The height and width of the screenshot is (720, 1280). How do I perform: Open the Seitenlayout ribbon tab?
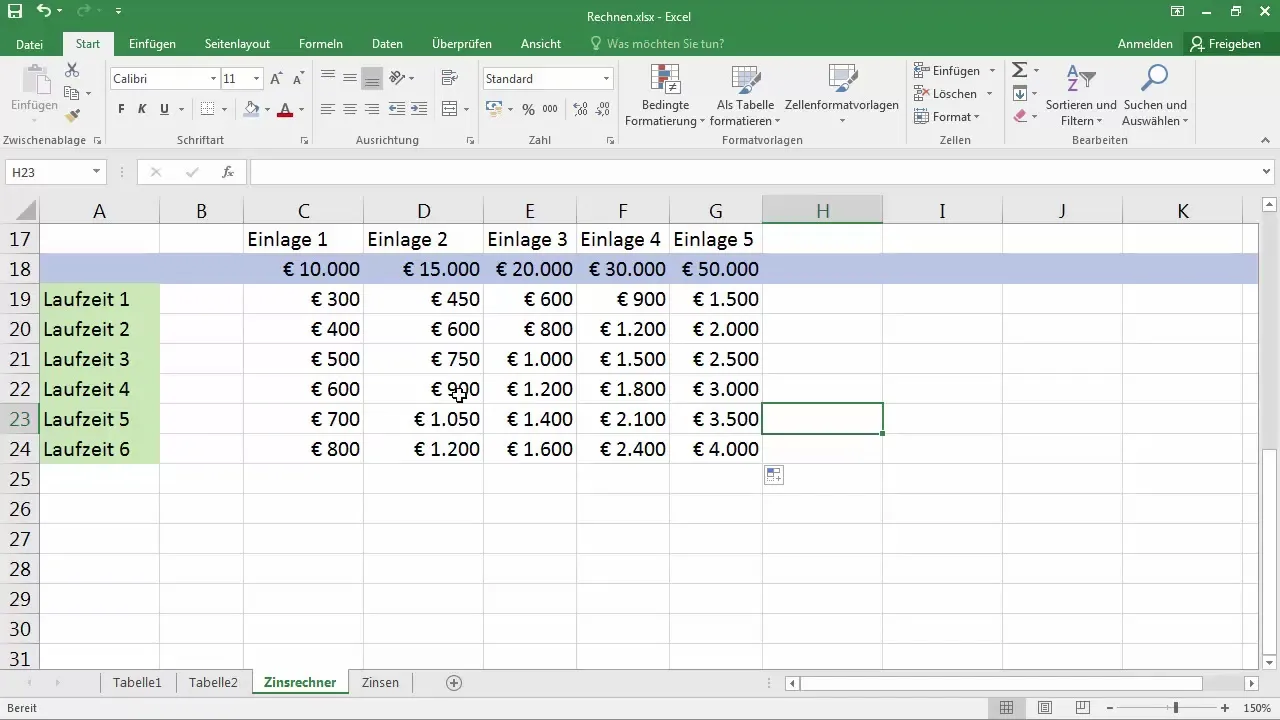(237, 44)
